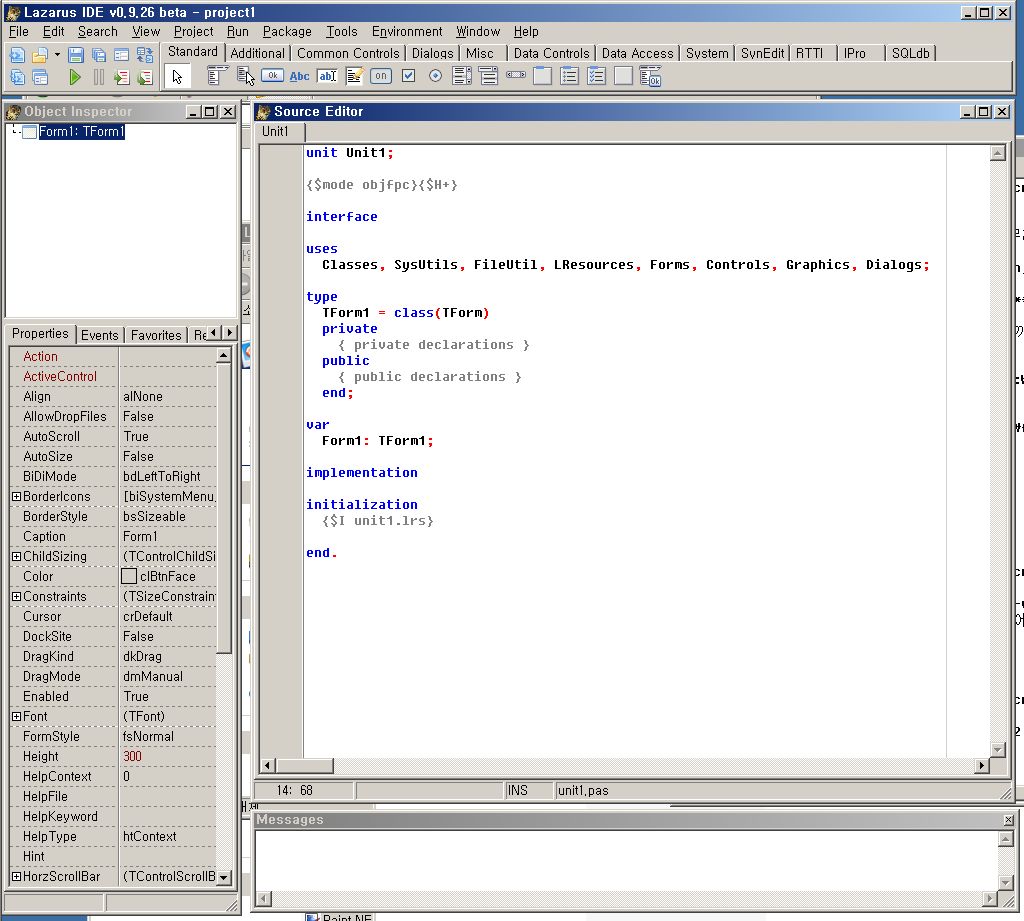
Task: Switch to the Additional palette tab
Action: click(x=257, y=54)
